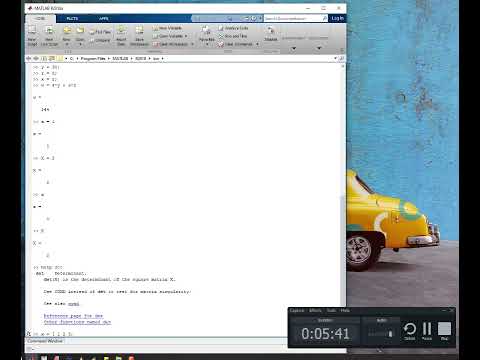The height and width of the screenshot is (360, 480).
Task: Click the MATLAB path segment
Action: pos(120,59)
